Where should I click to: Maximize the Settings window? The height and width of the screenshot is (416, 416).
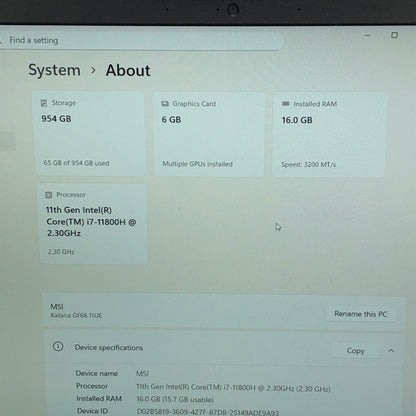point(394,35)
